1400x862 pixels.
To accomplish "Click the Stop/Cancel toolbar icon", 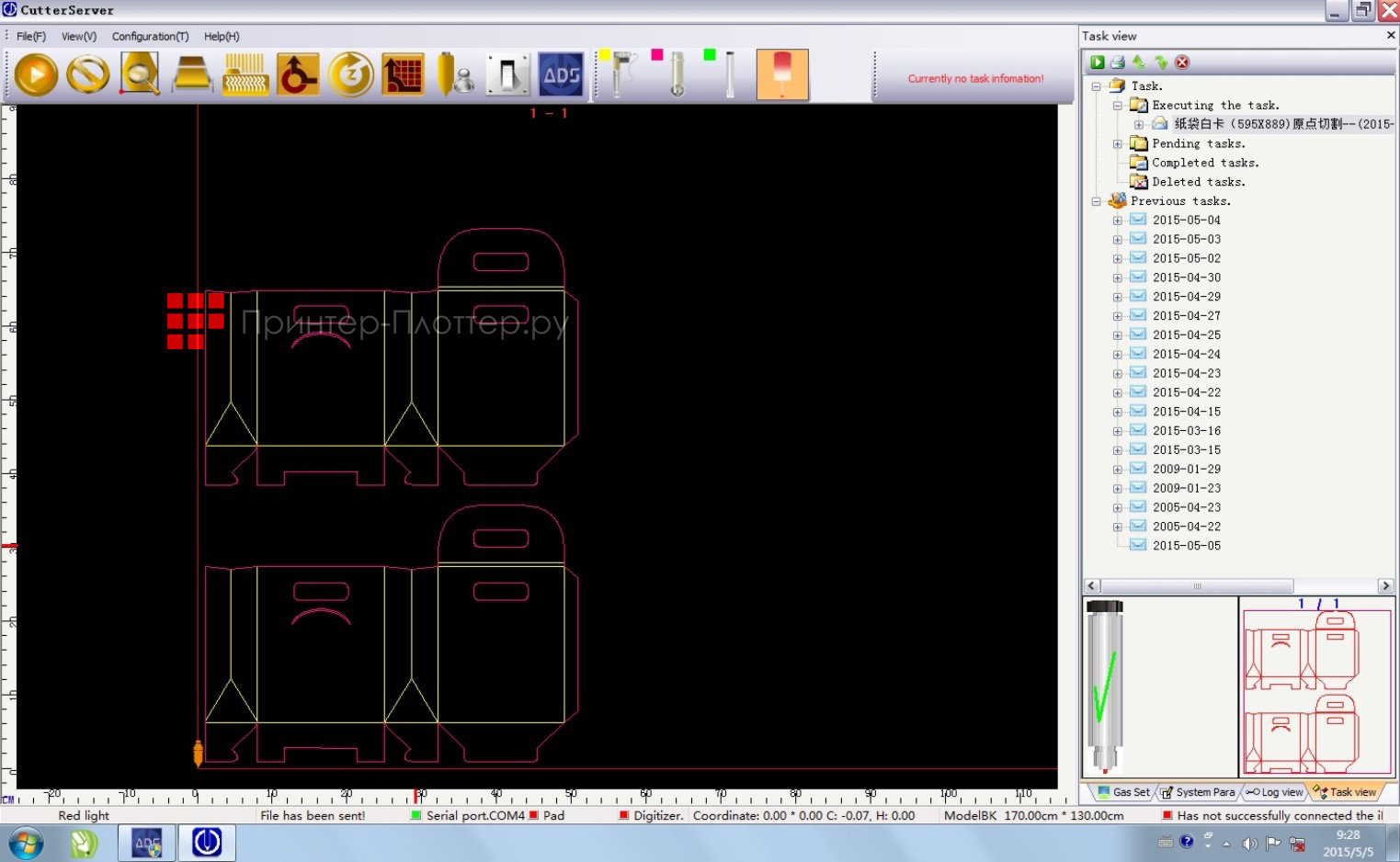I will [x=87, y=74].
